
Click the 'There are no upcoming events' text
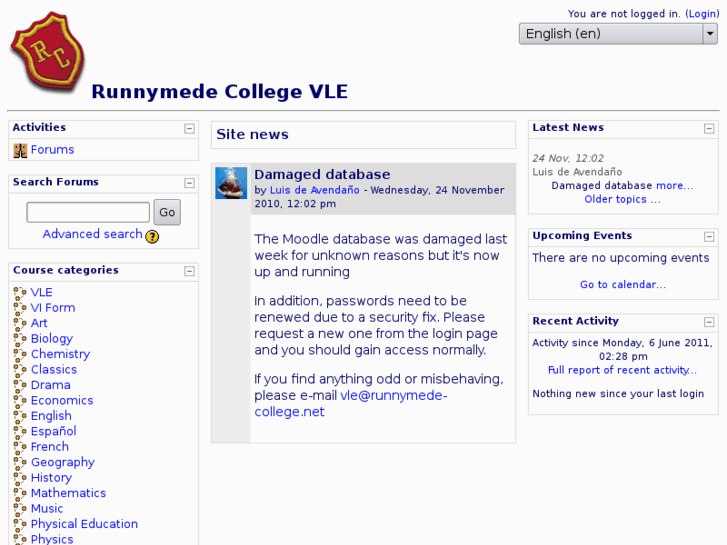tap(621, 257)
